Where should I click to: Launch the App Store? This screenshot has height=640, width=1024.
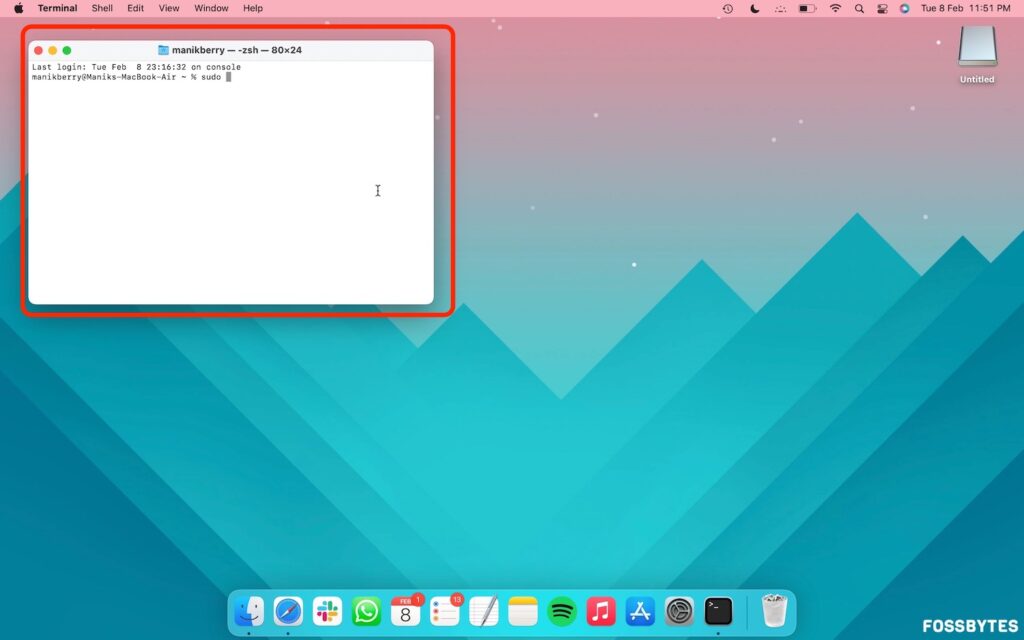640,611
